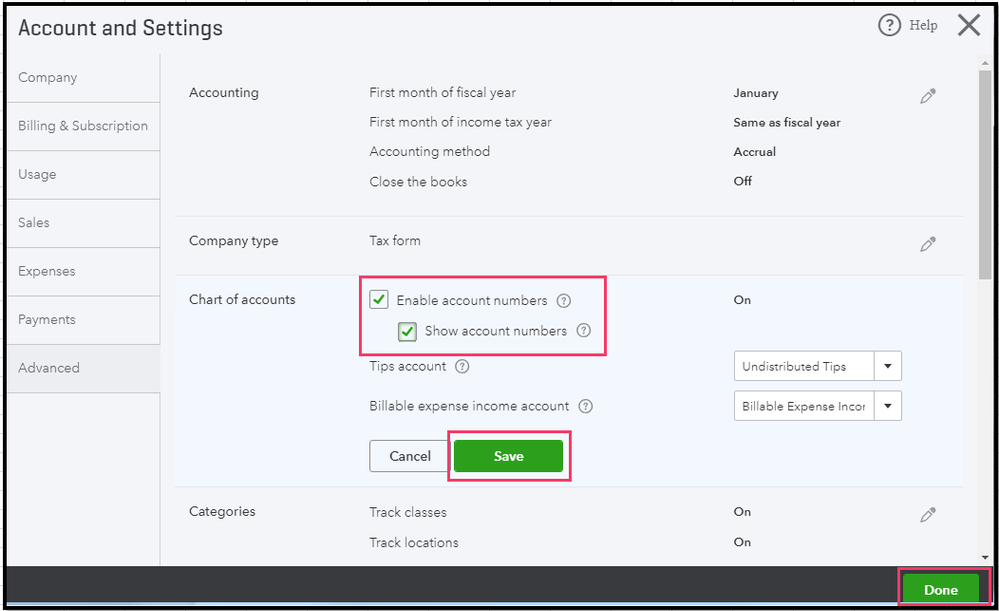Click pencil icon for Company type
This screenshot has height=611, width=999.
click(x=928, y=244)
